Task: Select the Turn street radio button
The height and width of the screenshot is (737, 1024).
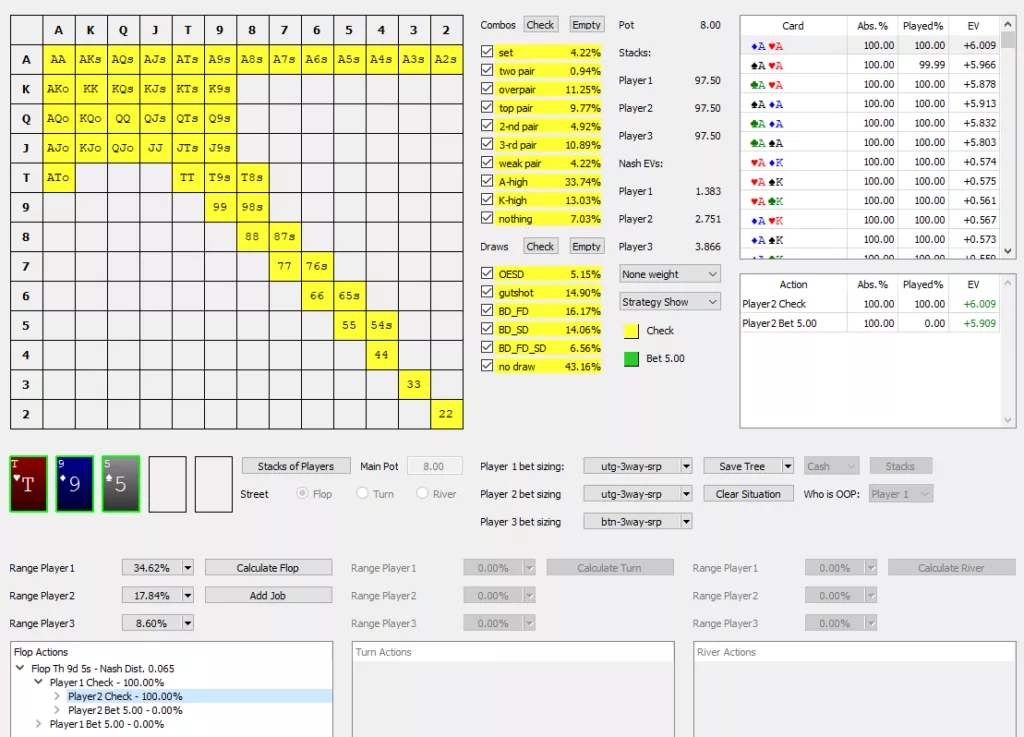Action: tap(365, 494)
